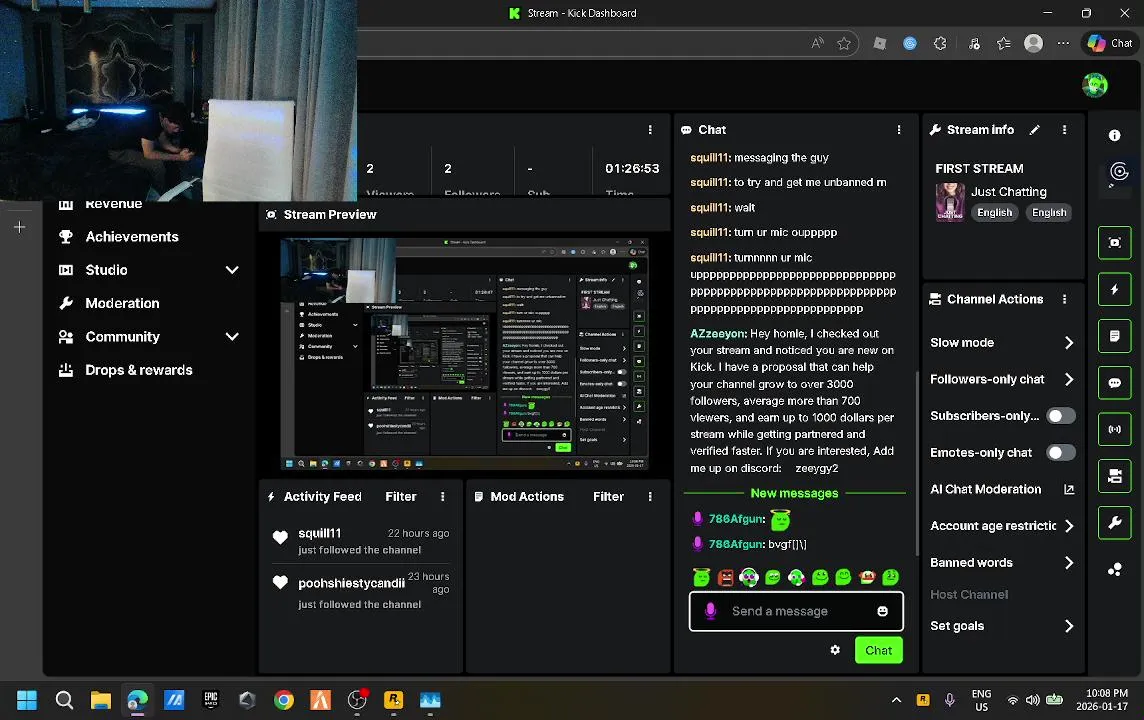Add page to favorites with star icon
The image size is (1144, 720).
click(844, 43)
